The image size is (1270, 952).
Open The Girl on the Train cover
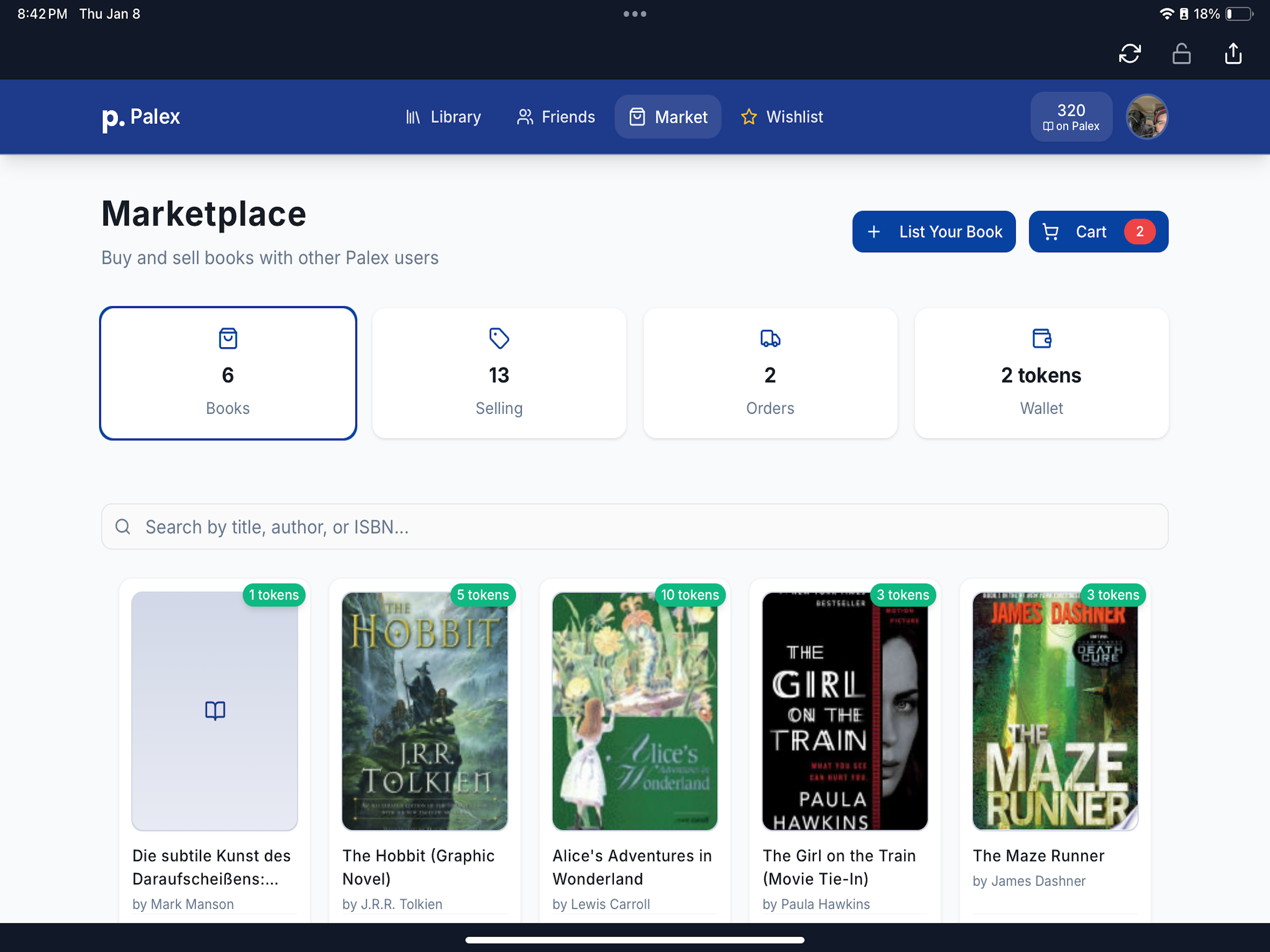(x=845, y=711)
